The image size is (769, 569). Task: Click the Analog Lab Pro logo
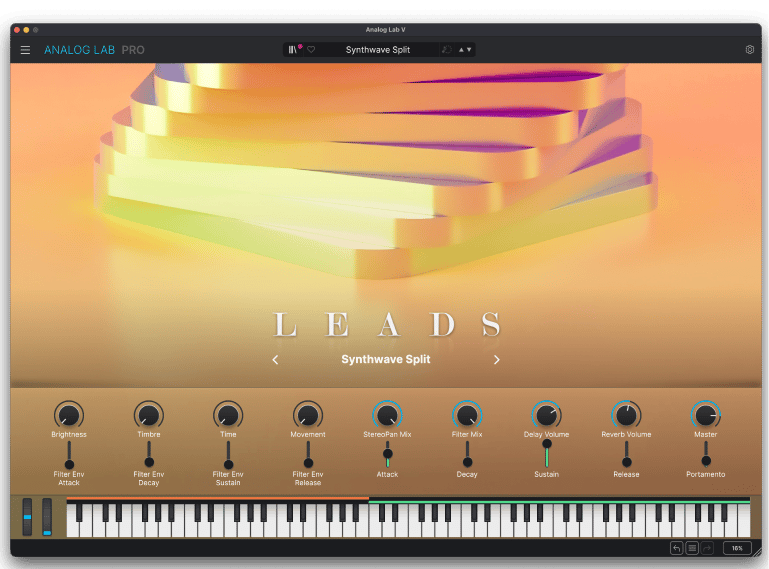(94, 50)
